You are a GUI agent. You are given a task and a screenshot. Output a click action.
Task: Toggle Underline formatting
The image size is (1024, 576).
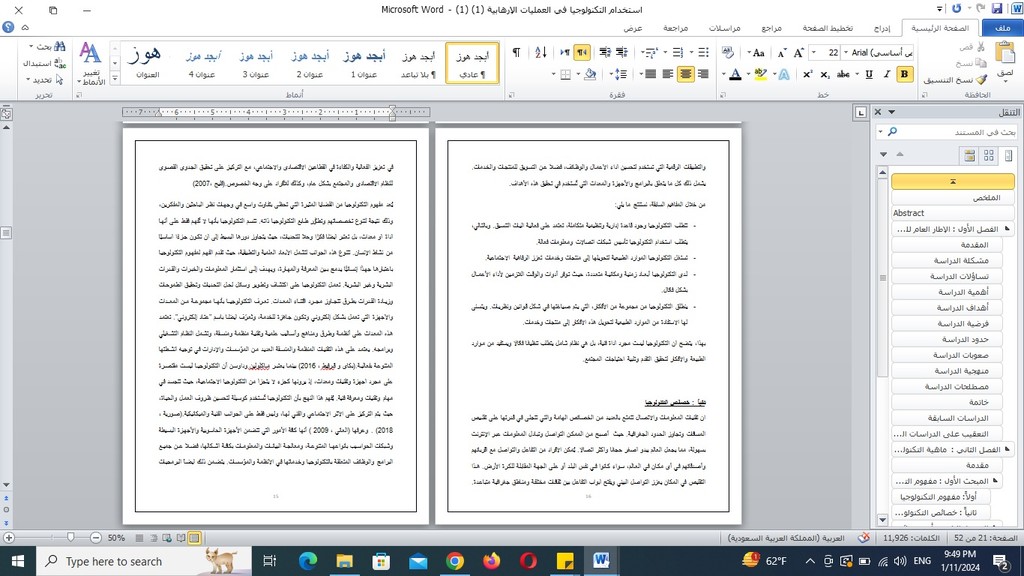[x=869, y=74]
